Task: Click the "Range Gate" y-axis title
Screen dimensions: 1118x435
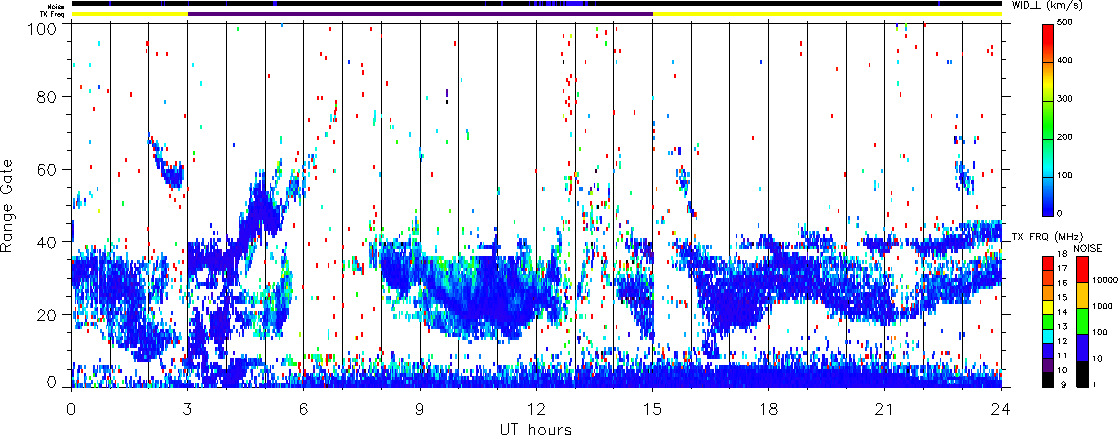Action: pyautogui.click(x=9, y=206)
